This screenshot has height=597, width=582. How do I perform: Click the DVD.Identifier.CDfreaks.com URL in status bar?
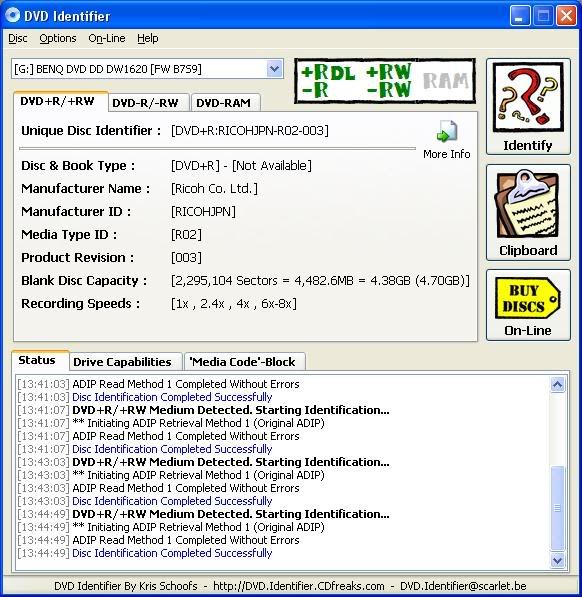click(298, 586)
